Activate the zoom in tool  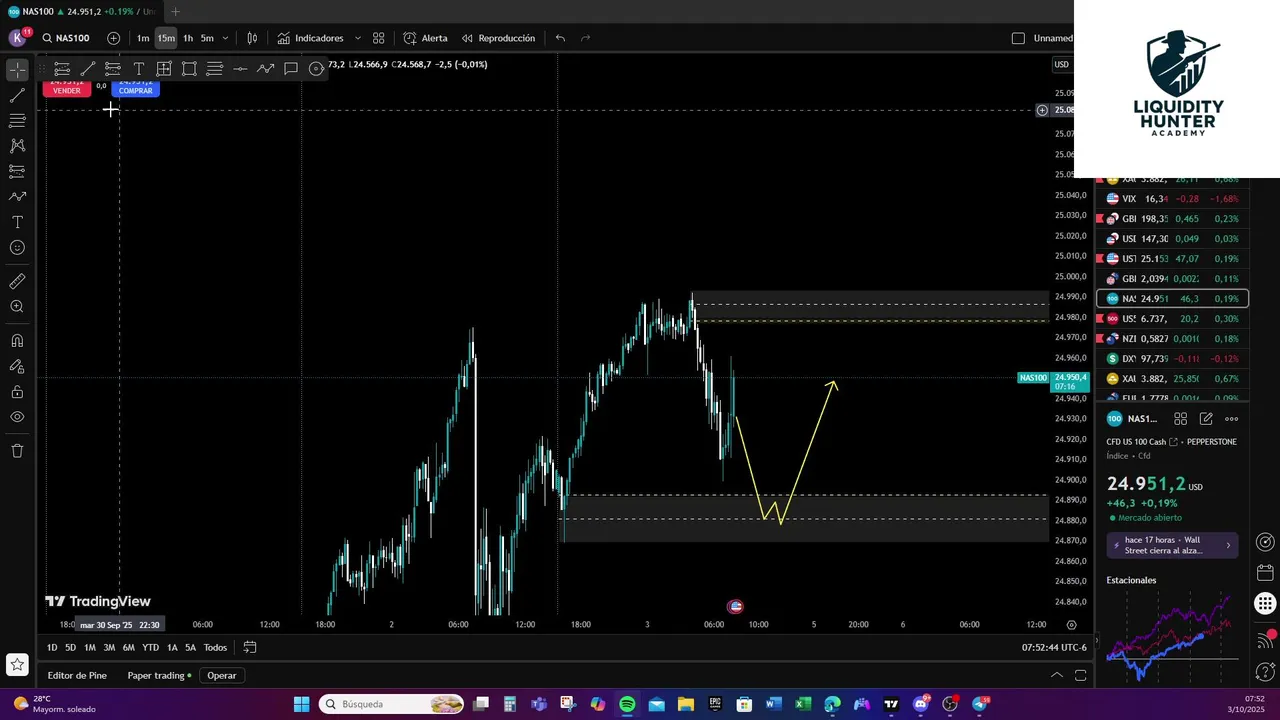17,307
